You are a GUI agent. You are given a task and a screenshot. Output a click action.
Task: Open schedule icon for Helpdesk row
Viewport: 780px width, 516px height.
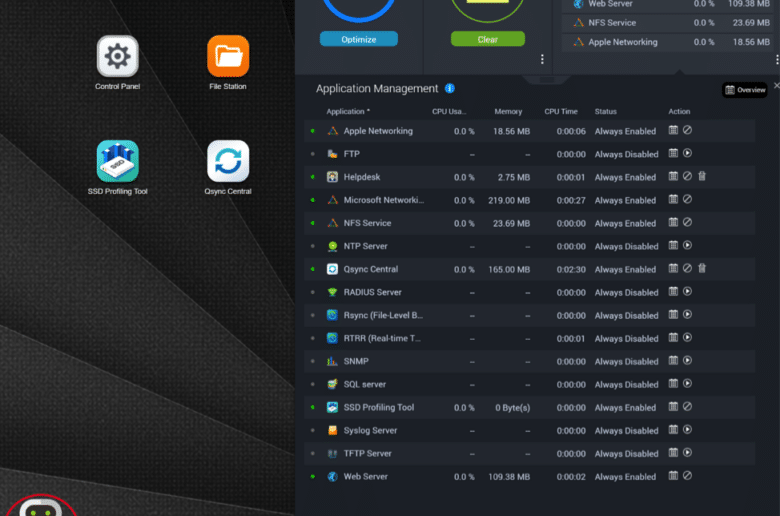673,176
